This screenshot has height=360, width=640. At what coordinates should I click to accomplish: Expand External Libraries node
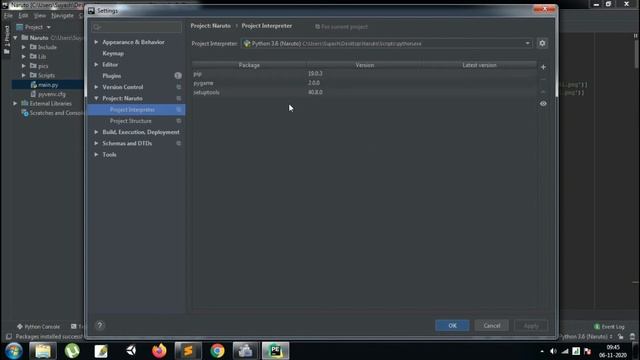(15, 104)
